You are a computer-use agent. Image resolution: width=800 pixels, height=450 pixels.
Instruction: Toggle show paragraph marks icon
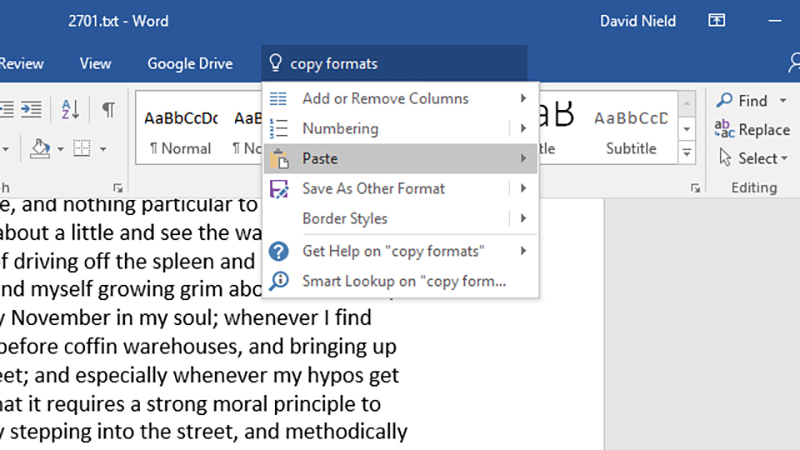click(108, 109)
